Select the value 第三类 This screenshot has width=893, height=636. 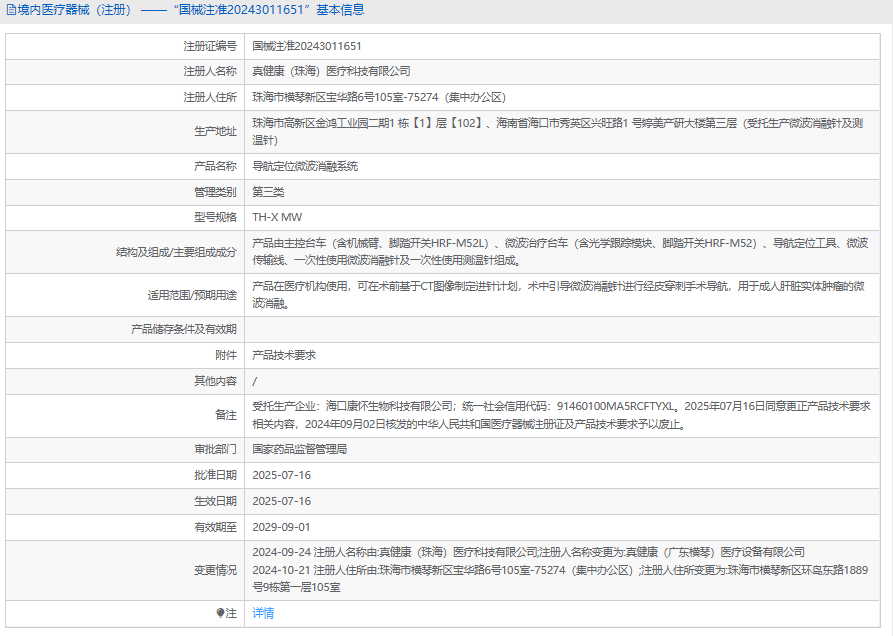(268, 192)
